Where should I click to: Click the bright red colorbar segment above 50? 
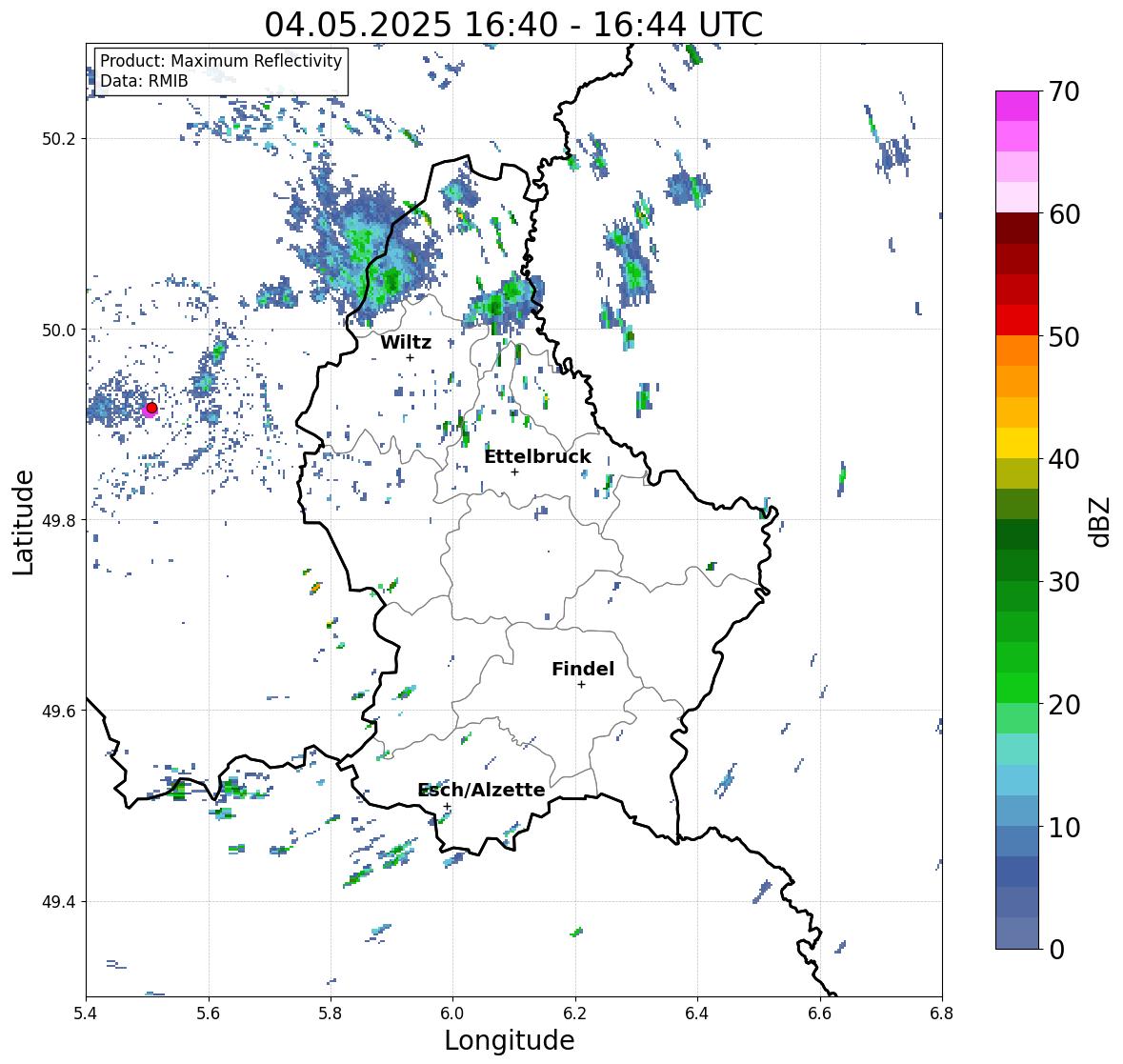[1017, 320]
